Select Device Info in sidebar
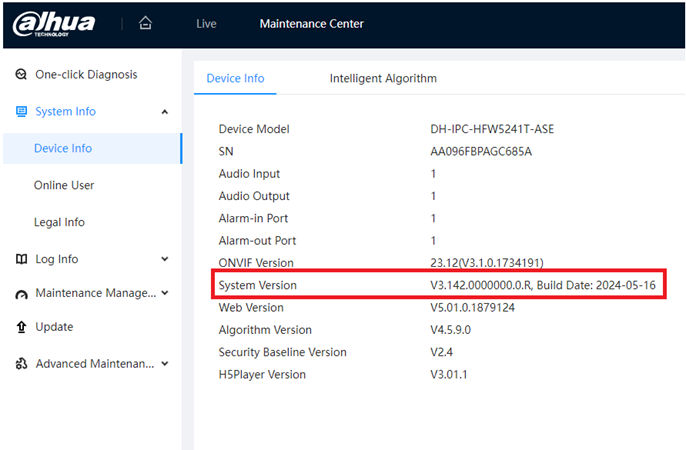The height and width of the screenshot is (450, 686). pyautogui.click(x=63, y=148)
